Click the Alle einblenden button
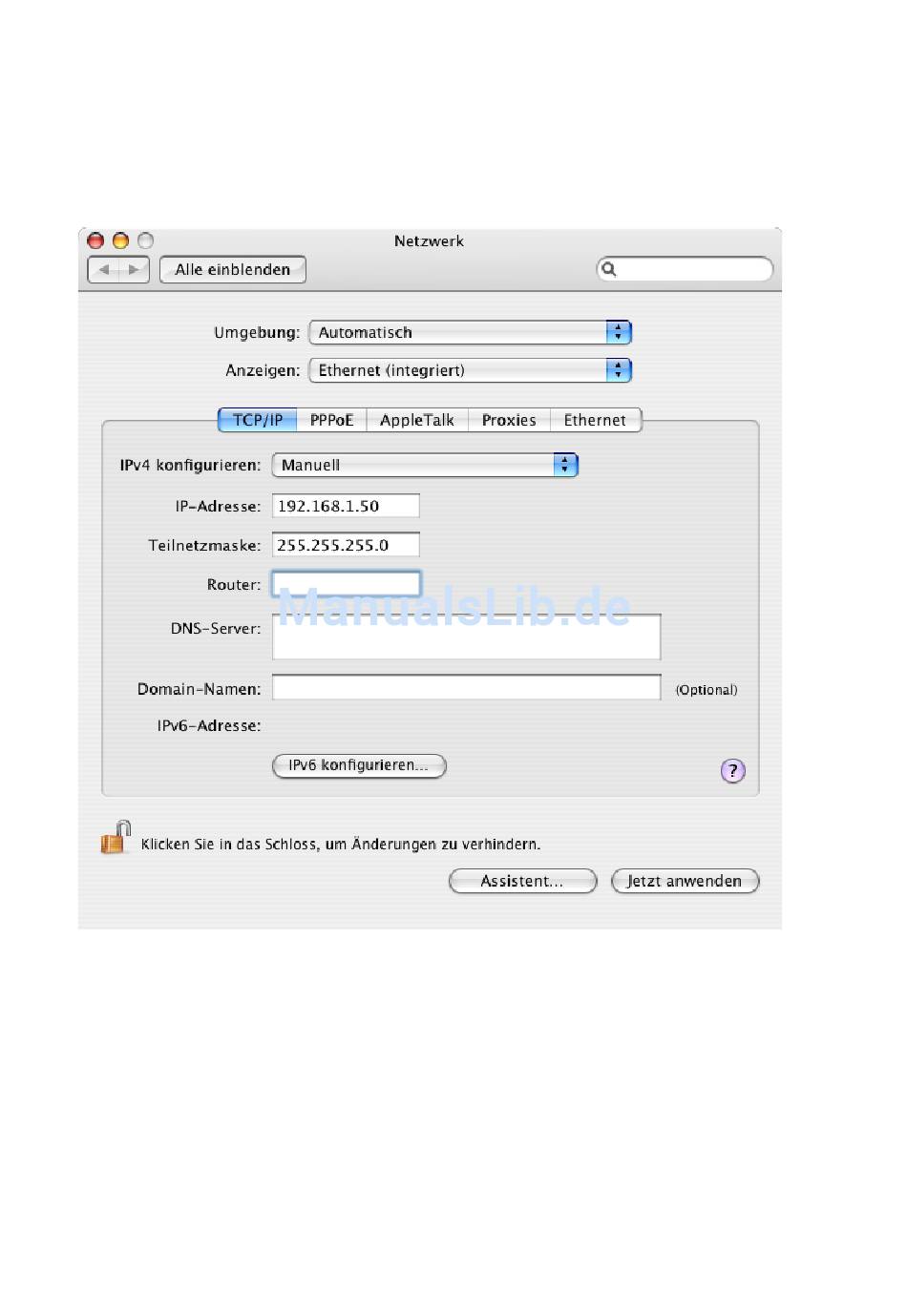 coord(233,270)
